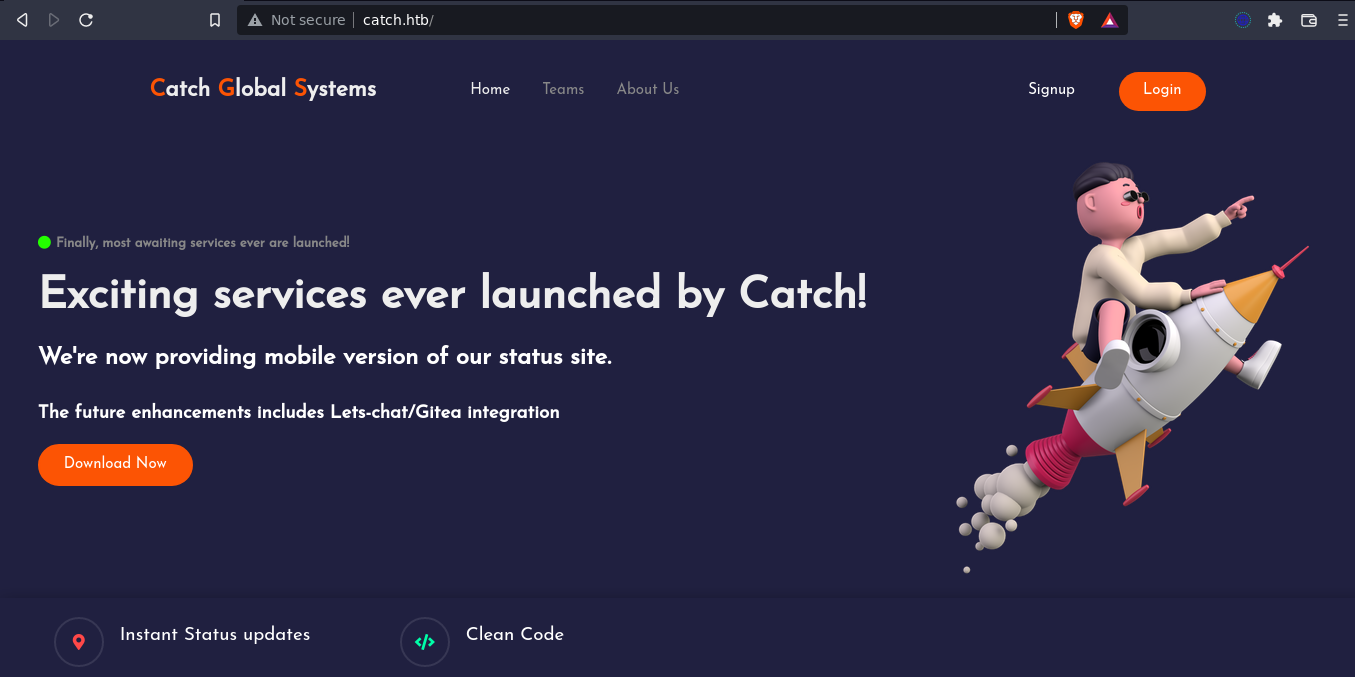Open the Brave Shields lion icon
This screenshot has height=677, width=1355.
(1076, 20)
